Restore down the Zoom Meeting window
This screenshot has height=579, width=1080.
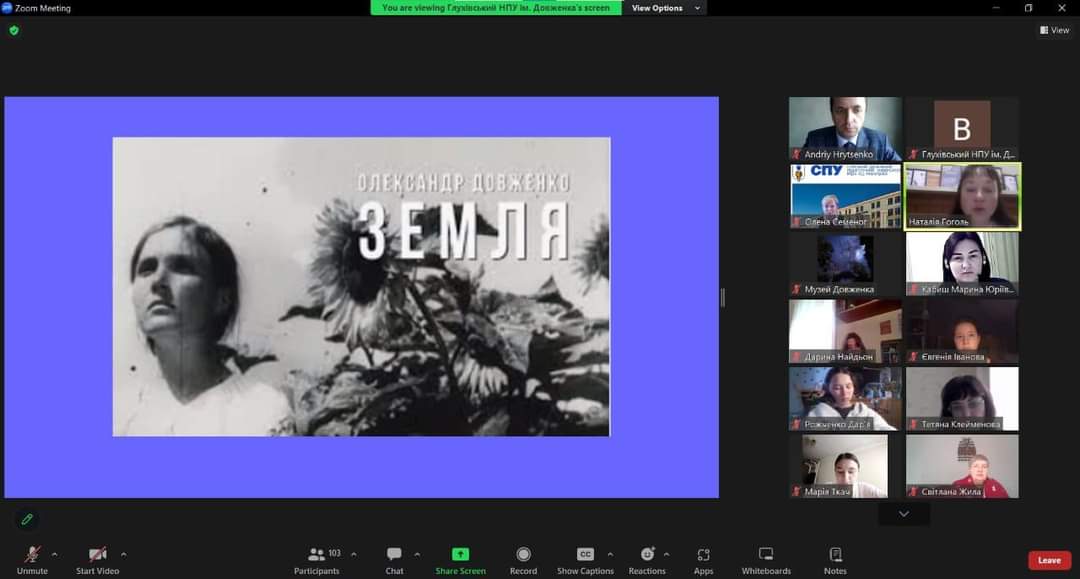pyautogui.click(x=1028, y=8)
